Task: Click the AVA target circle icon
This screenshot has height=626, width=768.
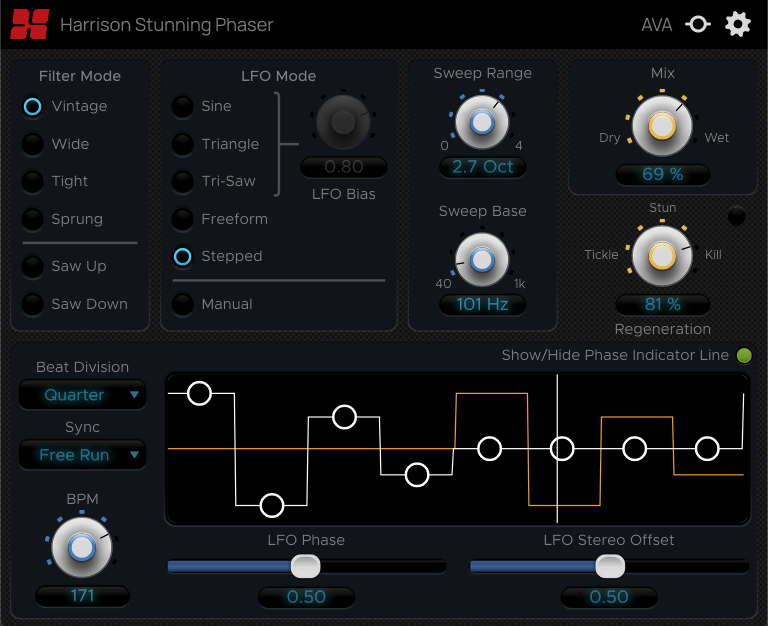Action: [x=698, y=24]
